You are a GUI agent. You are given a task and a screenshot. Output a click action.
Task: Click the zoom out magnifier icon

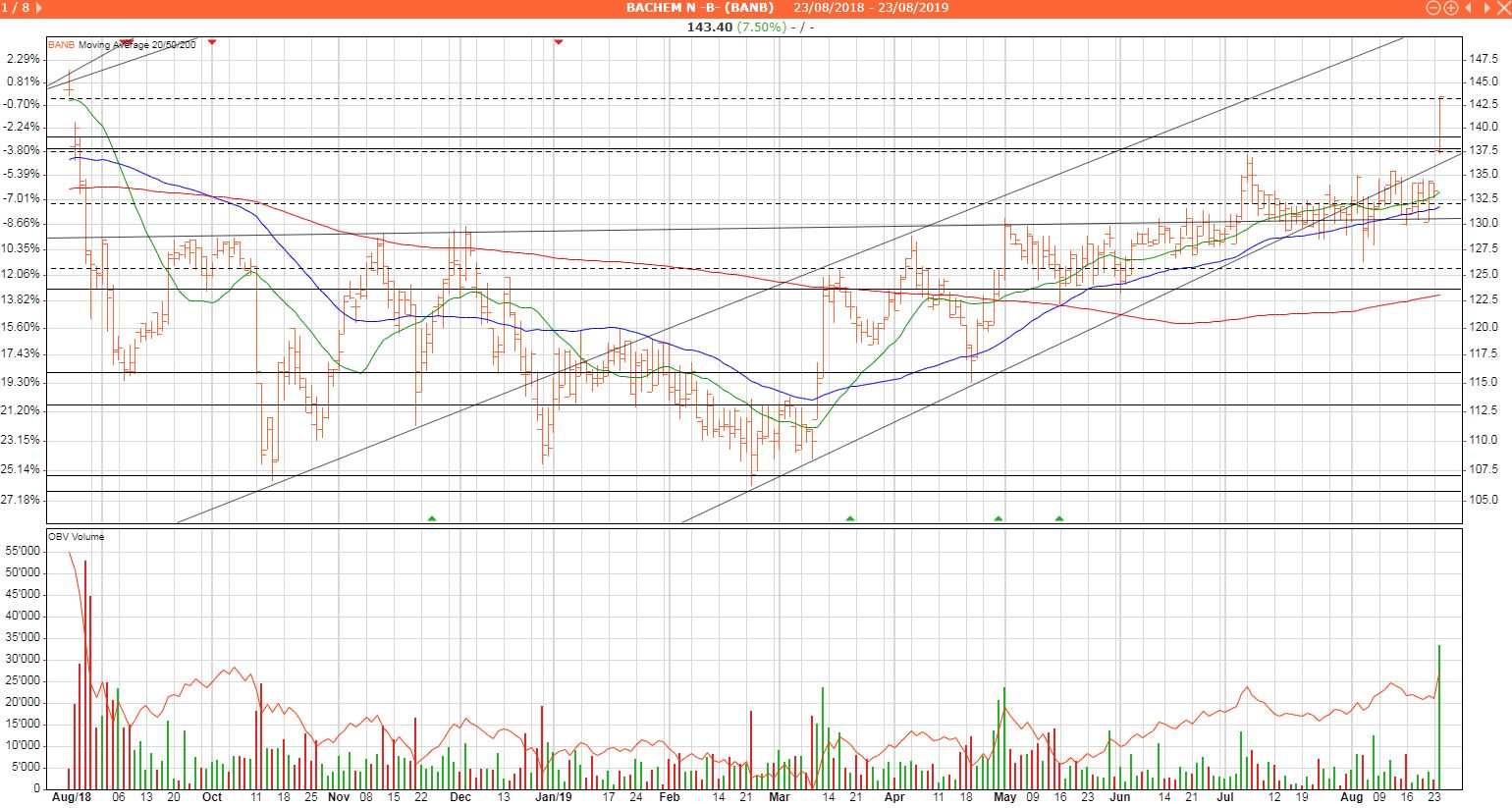pos(1432,8)
